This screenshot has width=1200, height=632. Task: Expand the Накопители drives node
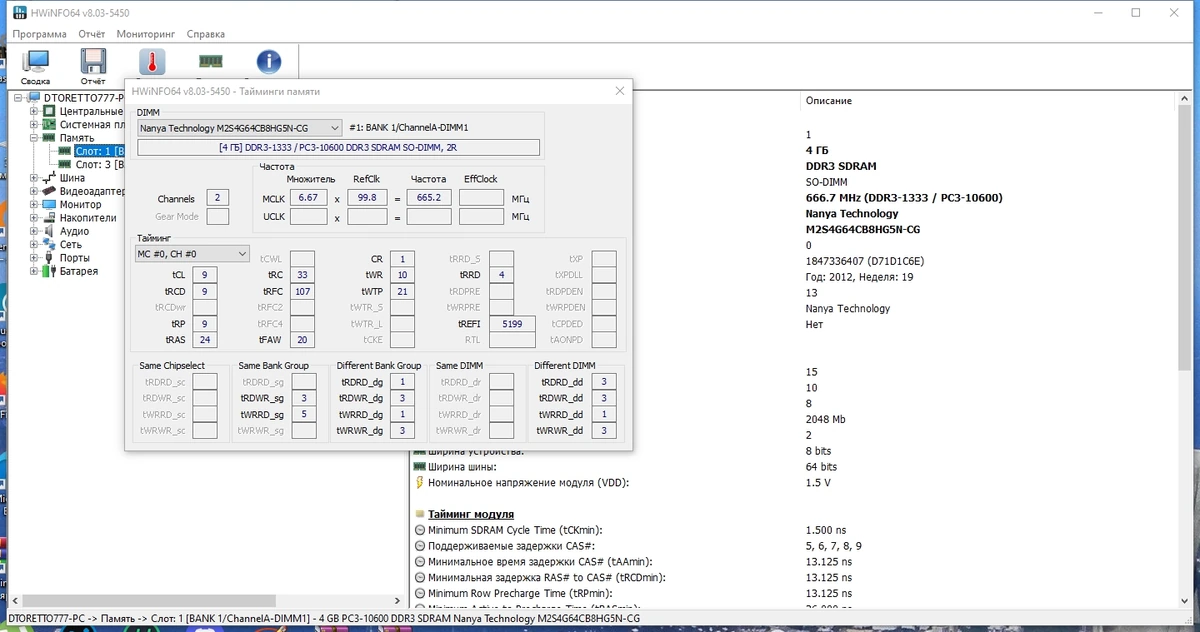pyautogui.click(x=34, y=217)
